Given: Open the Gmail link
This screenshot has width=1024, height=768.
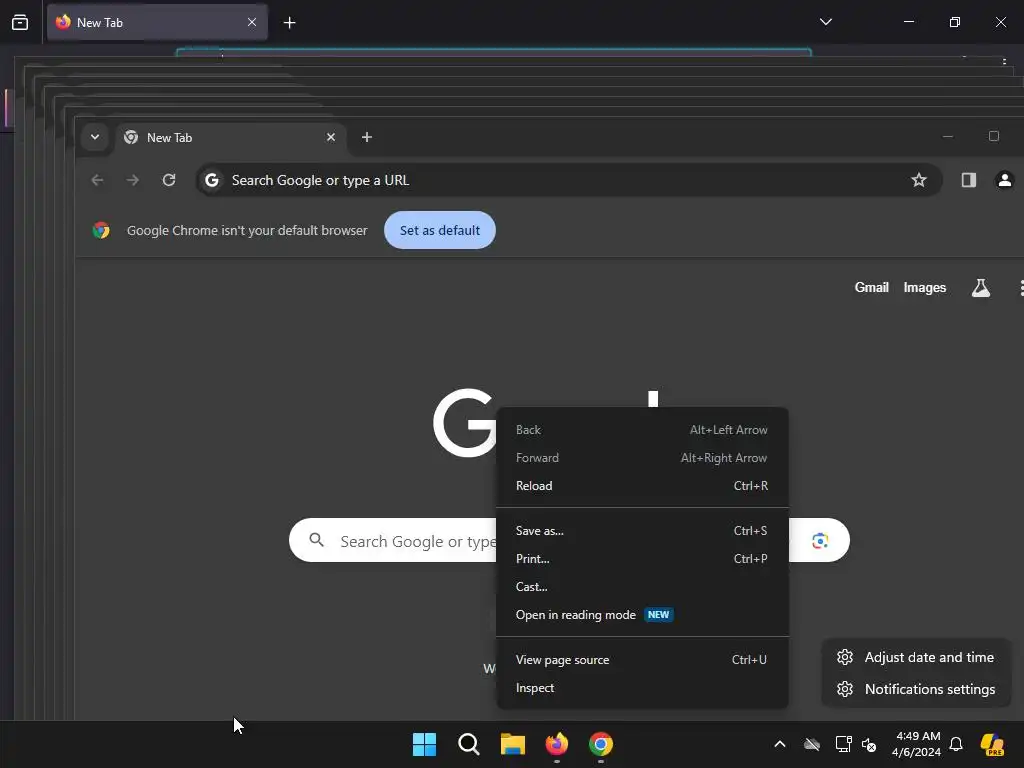Looking at the screenshot, I should tap(872, 287).
